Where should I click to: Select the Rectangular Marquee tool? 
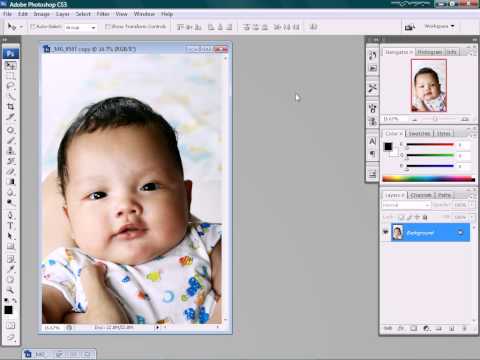click(x=11, y=76)
